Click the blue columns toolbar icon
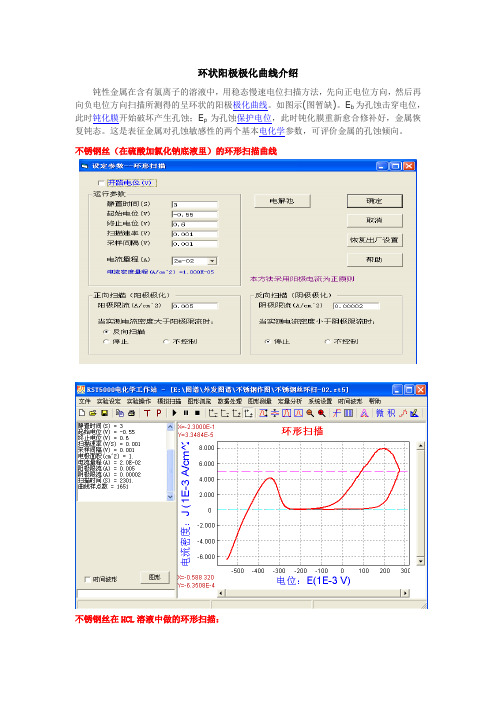Image resolution: width=496 pixels, height=702 pixels. [348, 413]
